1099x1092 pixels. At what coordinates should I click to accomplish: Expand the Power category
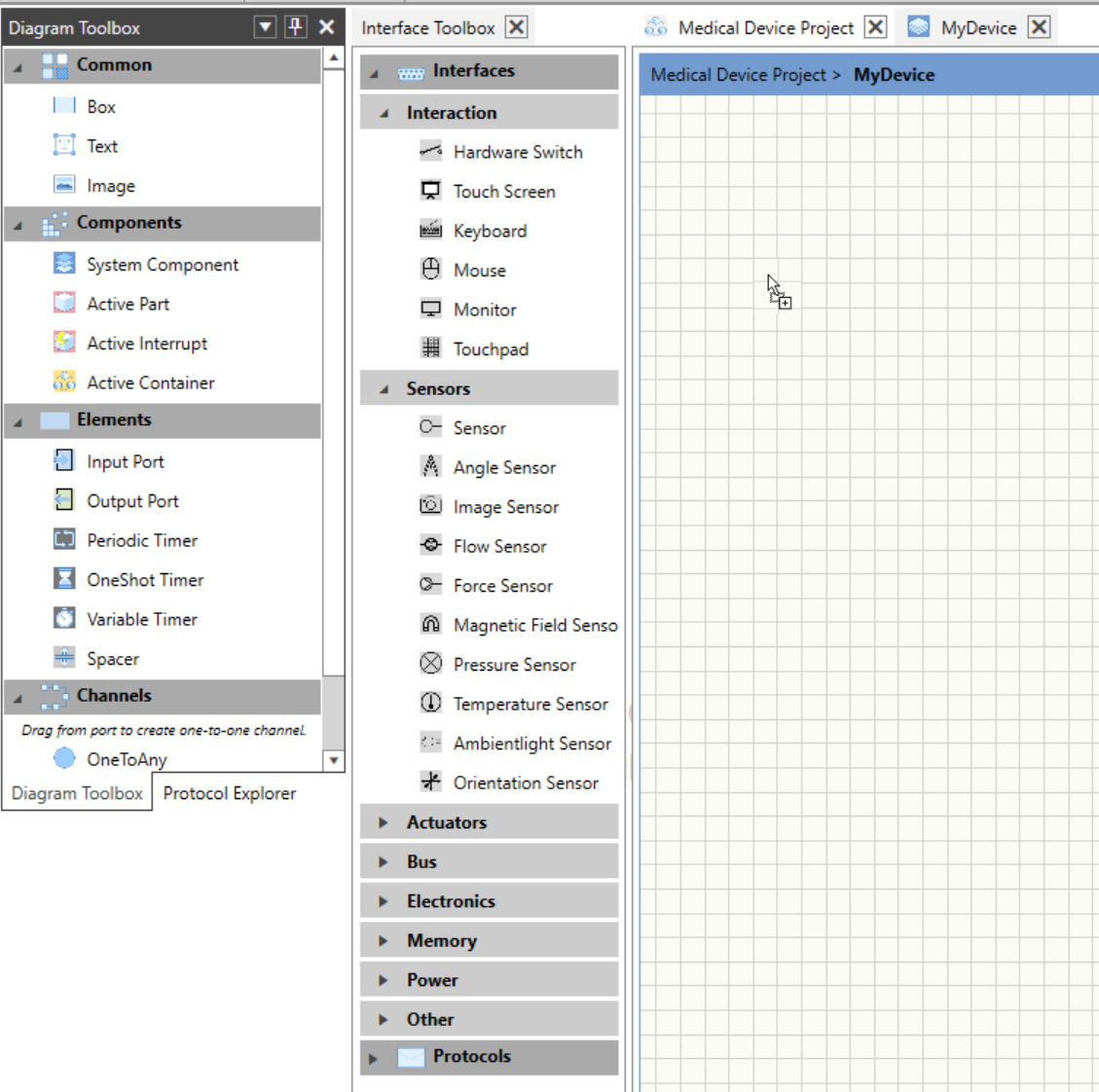(383, 980)
